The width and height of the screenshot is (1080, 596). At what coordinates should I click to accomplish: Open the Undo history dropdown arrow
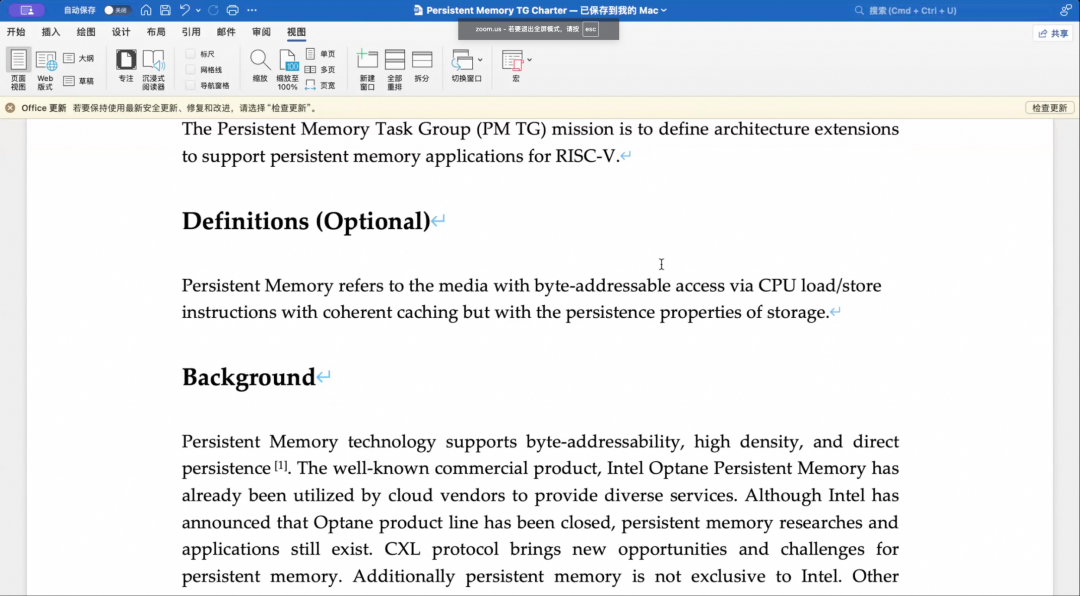pyautogui.click(x=198, y=10)
